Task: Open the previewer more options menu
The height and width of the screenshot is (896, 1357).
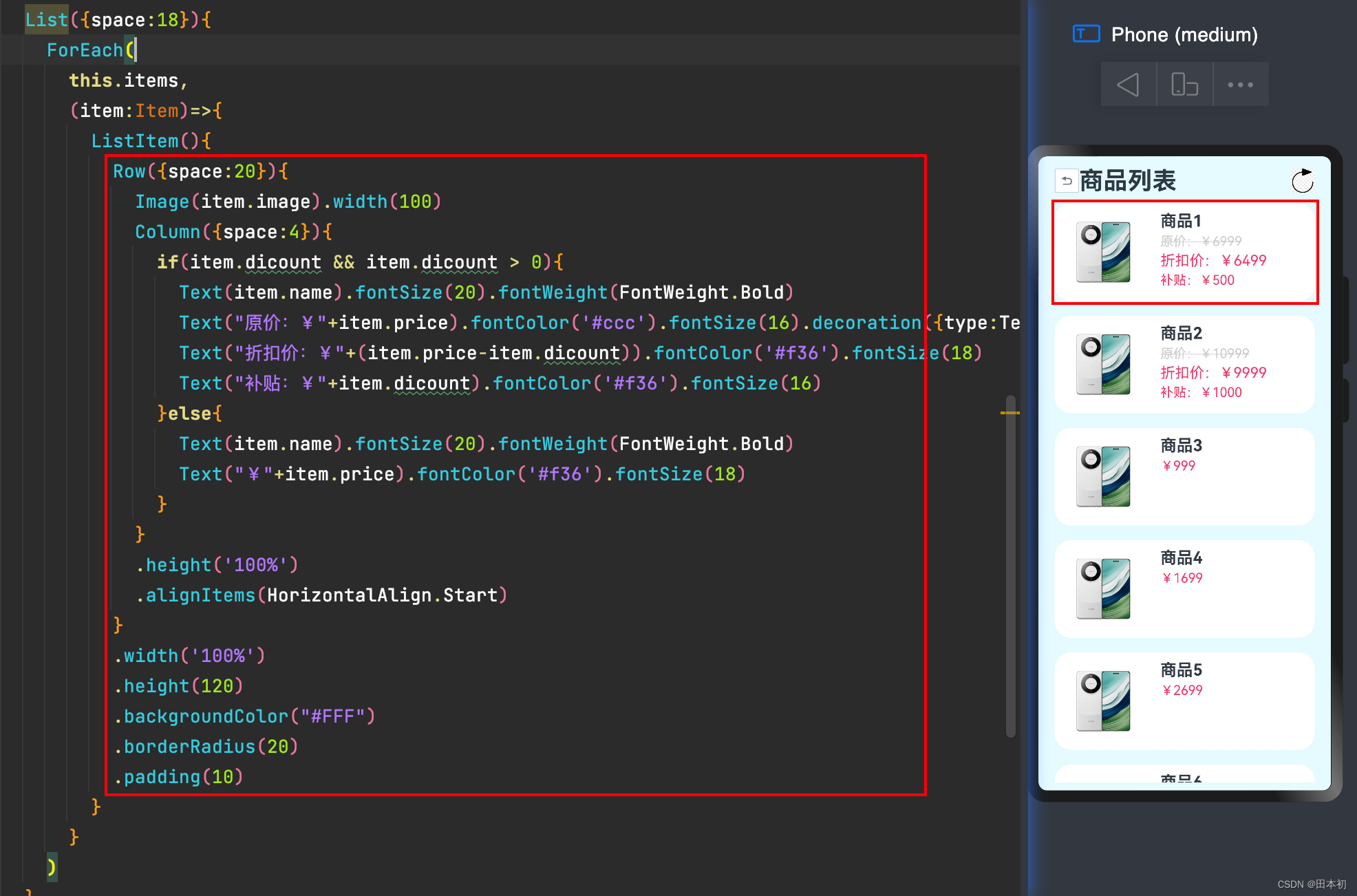Action: click(1241, 85)
